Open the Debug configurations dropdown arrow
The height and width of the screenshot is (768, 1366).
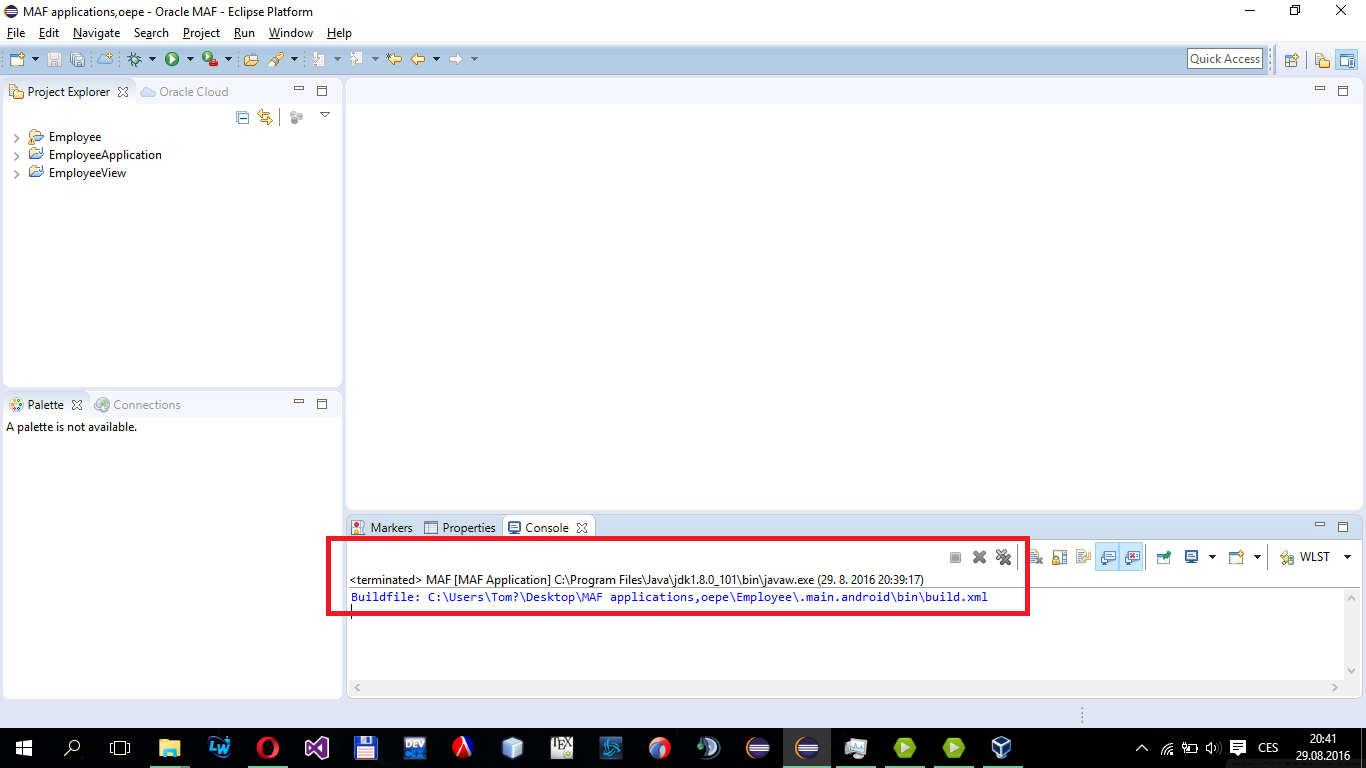pos(152,59)
